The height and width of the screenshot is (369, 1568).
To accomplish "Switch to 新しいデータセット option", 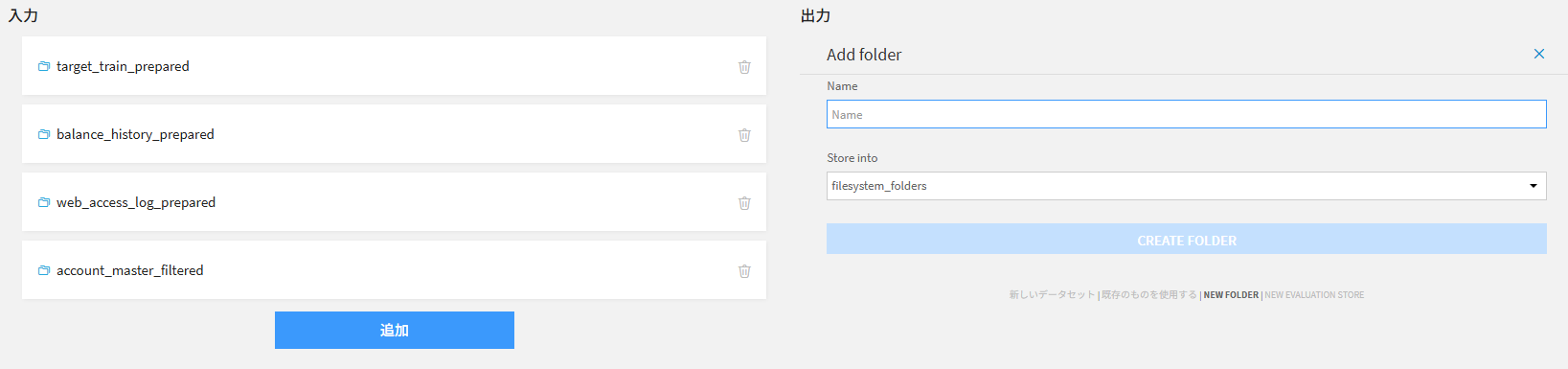I will coord(1052,295).
